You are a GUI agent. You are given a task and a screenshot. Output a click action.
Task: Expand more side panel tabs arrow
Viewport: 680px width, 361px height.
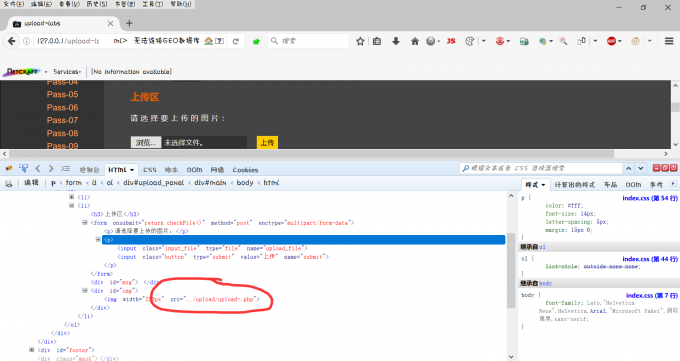[673, 184]
